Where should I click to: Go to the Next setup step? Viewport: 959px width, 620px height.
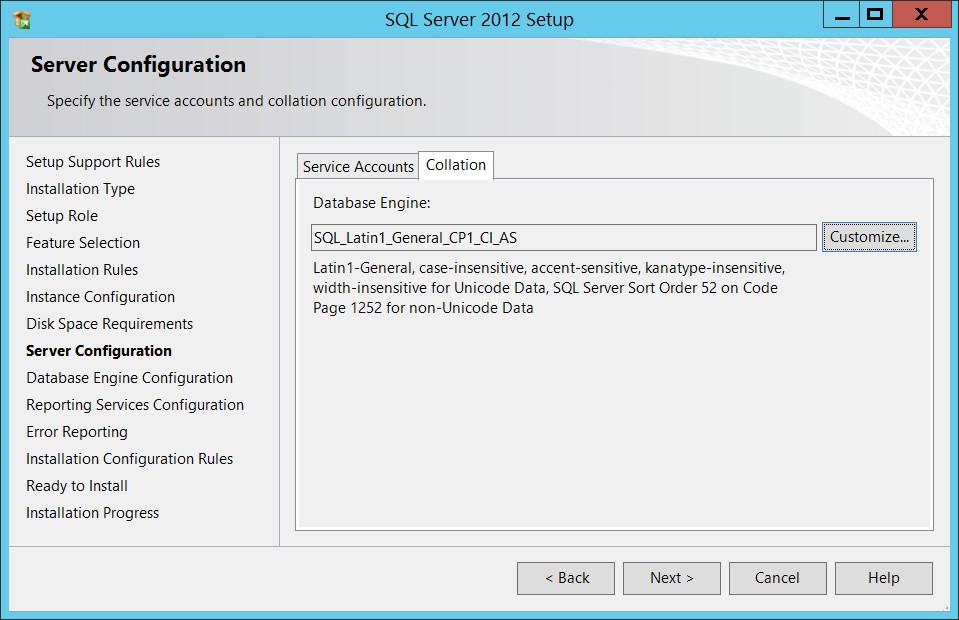(x=672, y=578)
